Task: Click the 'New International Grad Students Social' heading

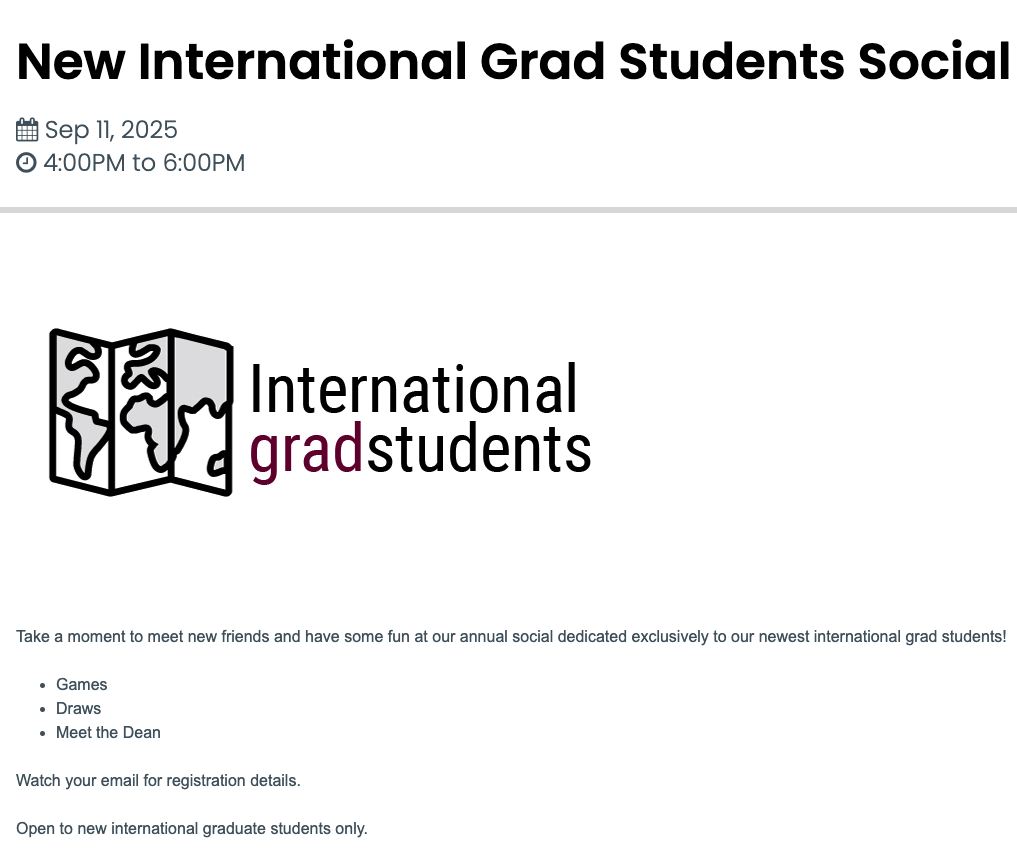Action: click(x=513, y=62)
